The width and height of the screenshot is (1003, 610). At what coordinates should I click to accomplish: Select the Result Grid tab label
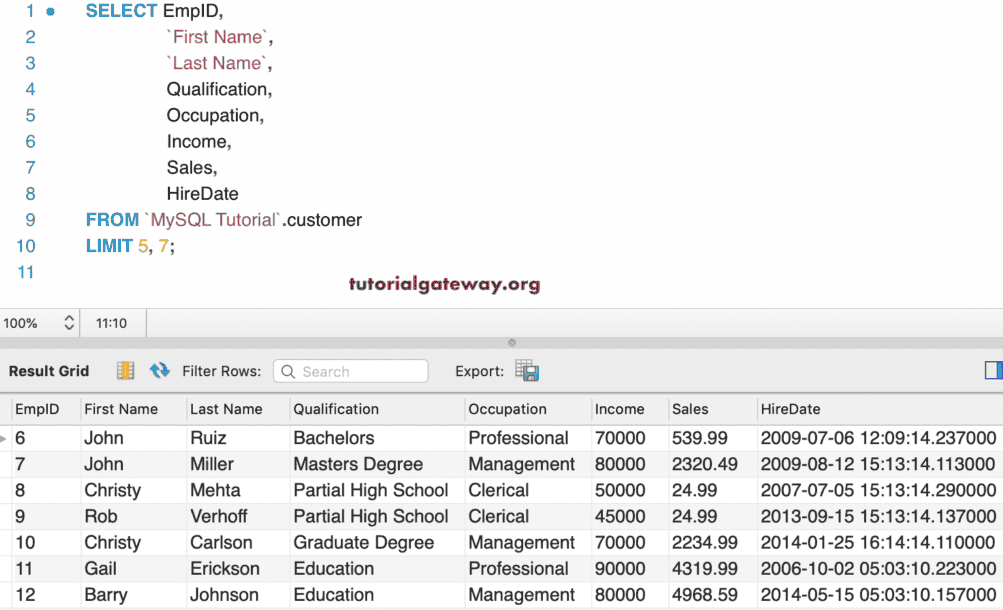click(49, 371)
